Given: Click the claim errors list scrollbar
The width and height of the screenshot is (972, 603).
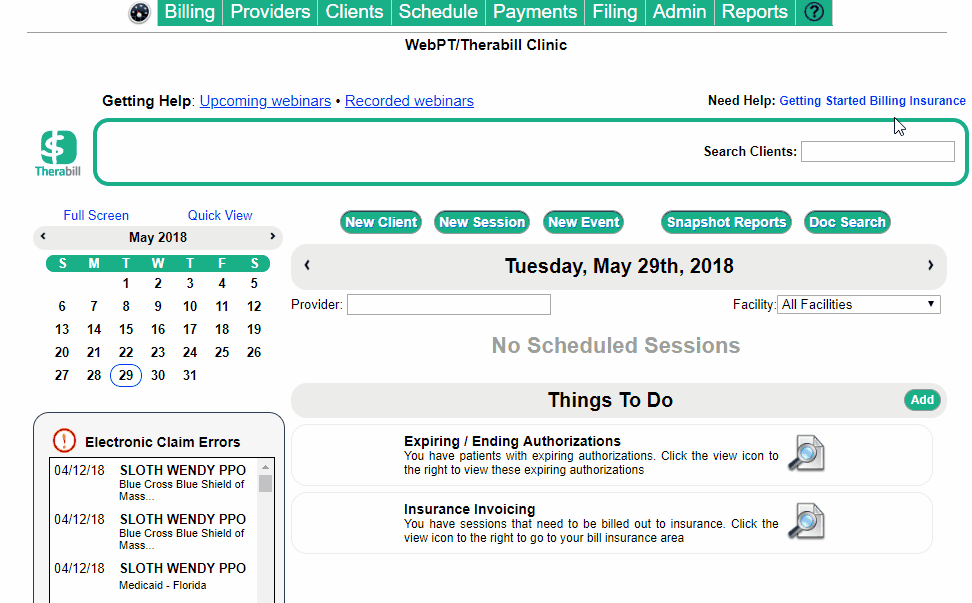Looking at the screenshot, I should point(265,530).
